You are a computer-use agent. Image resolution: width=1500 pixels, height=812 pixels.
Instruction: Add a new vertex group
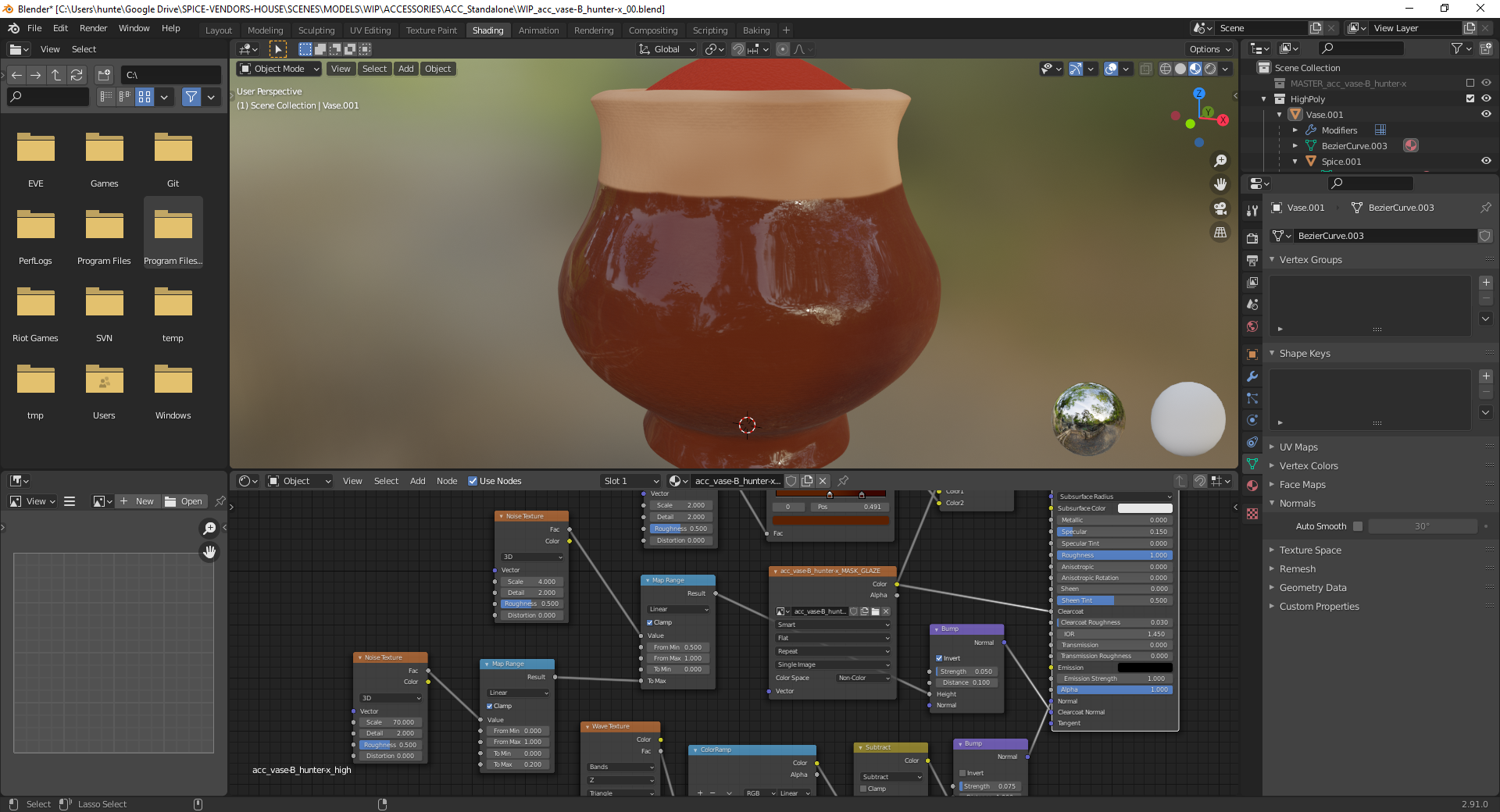1486,283
